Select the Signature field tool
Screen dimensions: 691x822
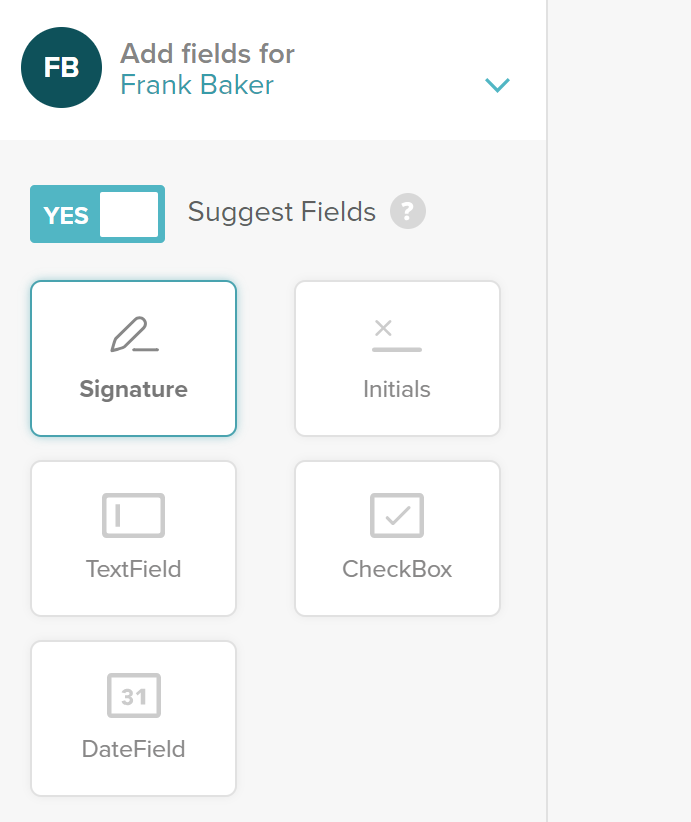133,358
